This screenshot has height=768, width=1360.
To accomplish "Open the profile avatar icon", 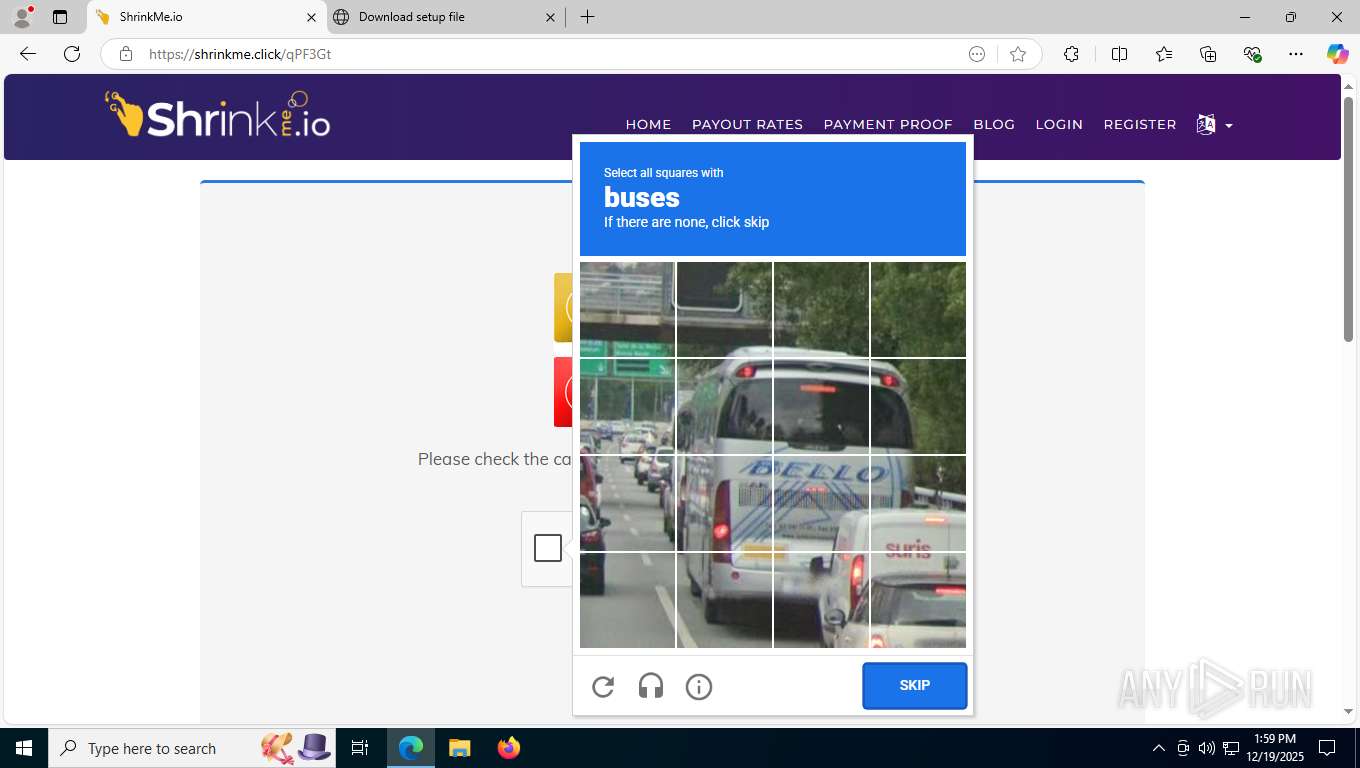I will tap(22, 17).
